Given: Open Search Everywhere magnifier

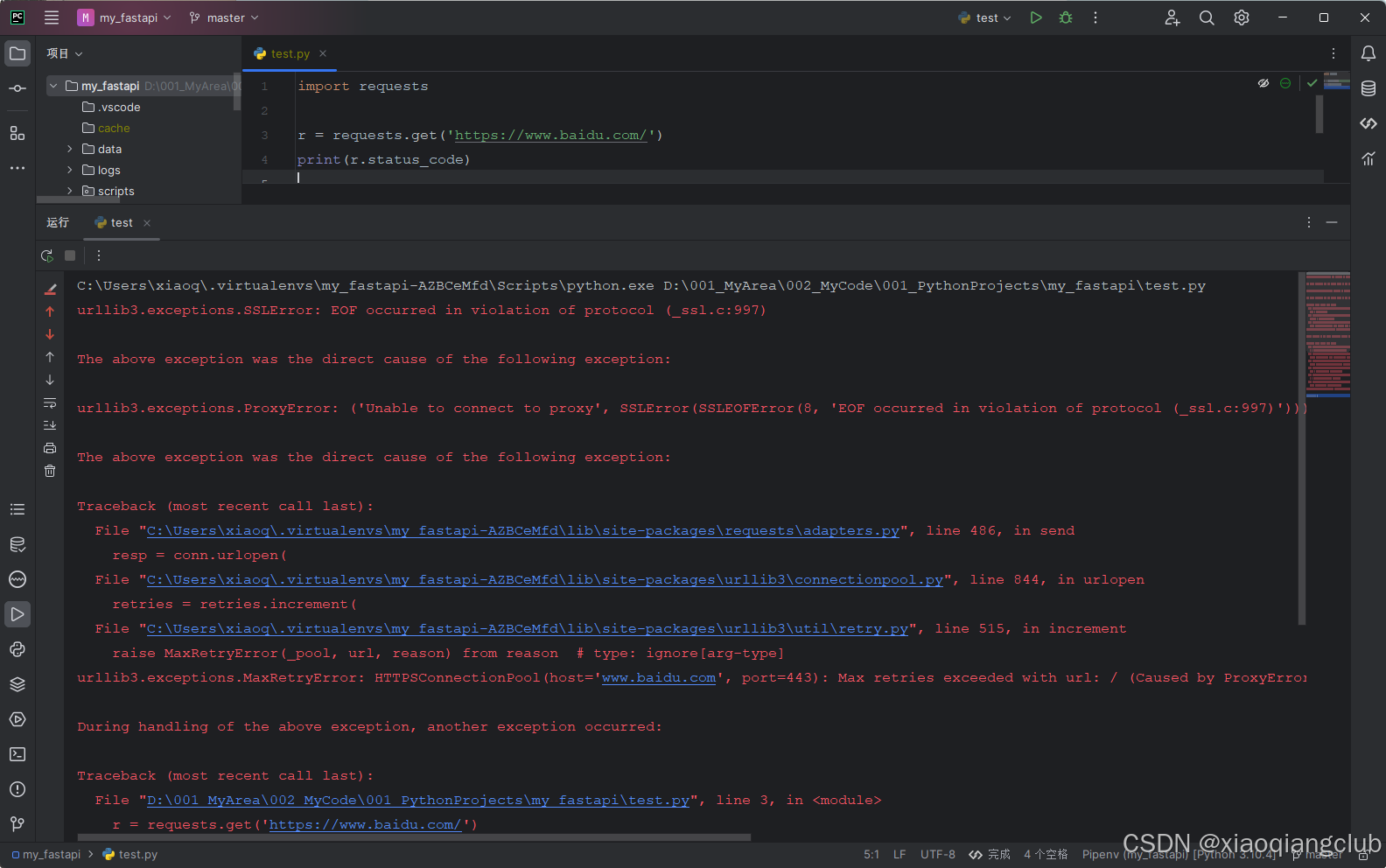Looking at the screenshot, I should pyautogui.click(x=1207, y=17).
